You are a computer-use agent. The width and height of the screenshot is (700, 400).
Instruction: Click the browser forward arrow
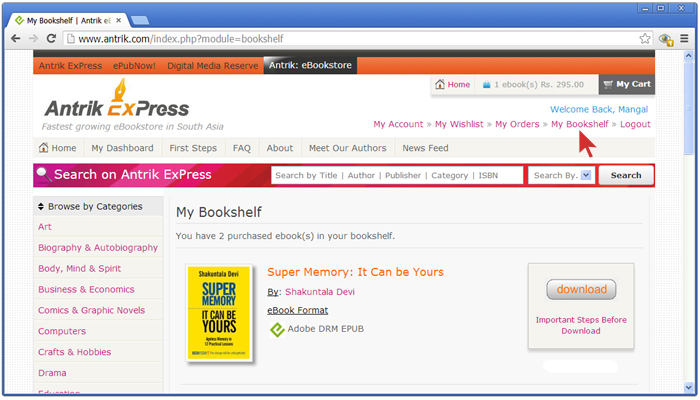[x=33, y=38]
